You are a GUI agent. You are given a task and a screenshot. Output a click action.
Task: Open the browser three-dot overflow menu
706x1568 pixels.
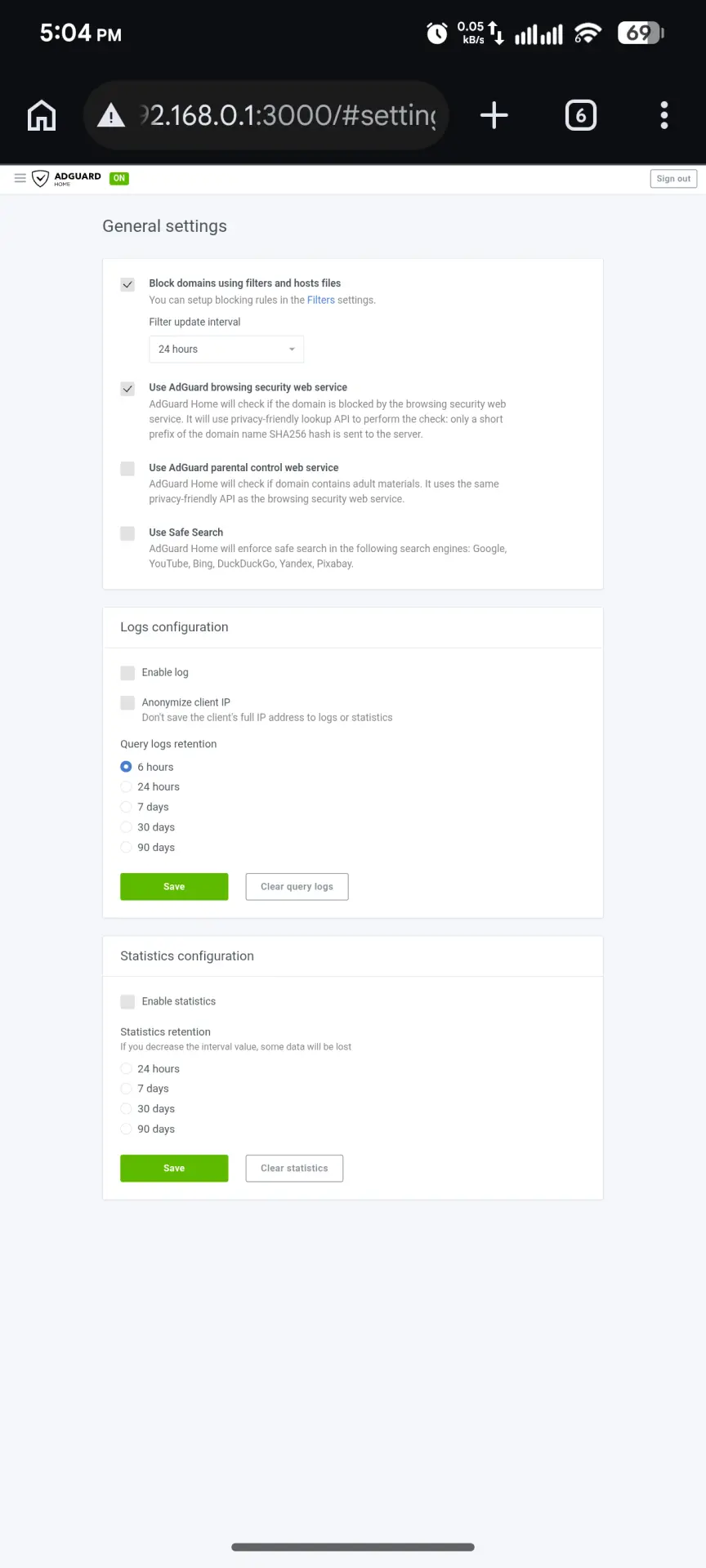click(664, 115)
